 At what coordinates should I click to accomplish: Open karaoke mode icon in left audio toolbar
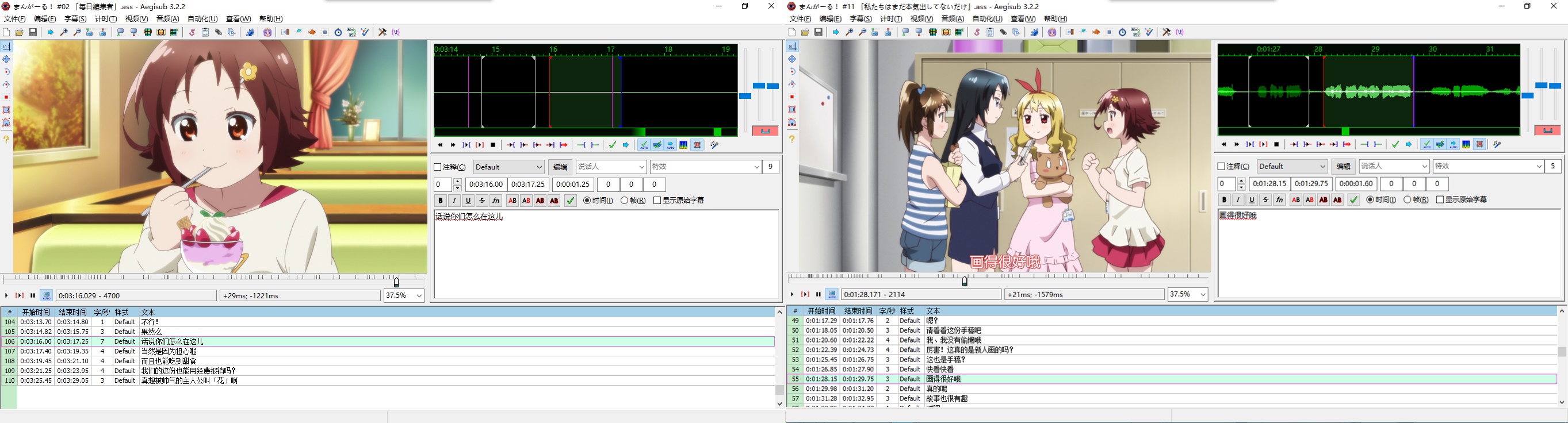point(714,145)
